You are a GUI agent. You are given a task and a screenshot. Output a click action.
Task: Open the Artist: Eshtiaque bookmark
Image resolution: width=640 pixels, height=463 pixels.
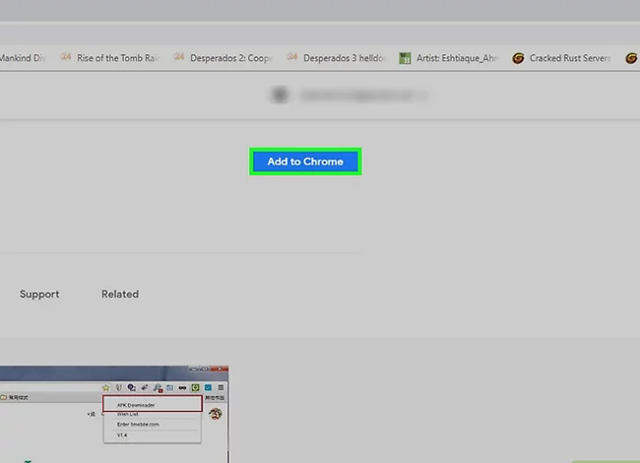456,58
